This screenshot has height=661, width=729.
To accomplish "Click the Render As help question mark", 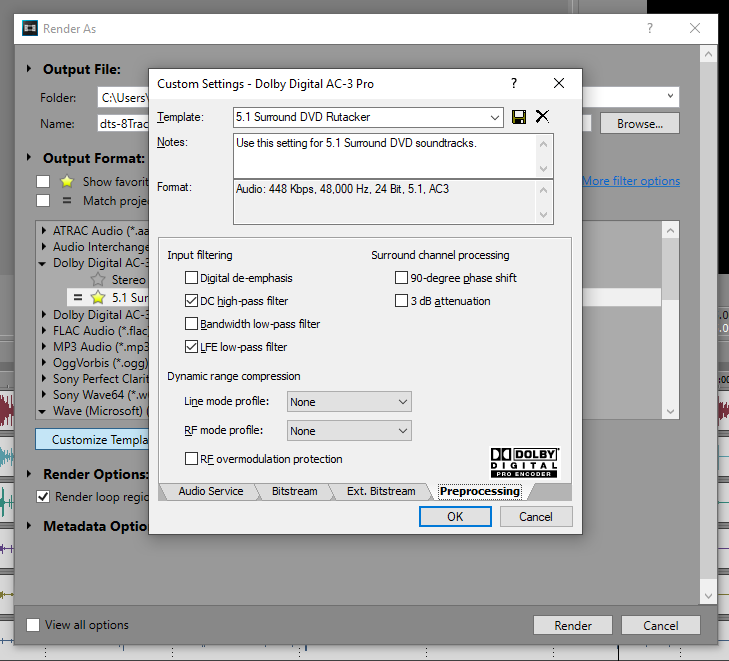I will click(649, 28).
